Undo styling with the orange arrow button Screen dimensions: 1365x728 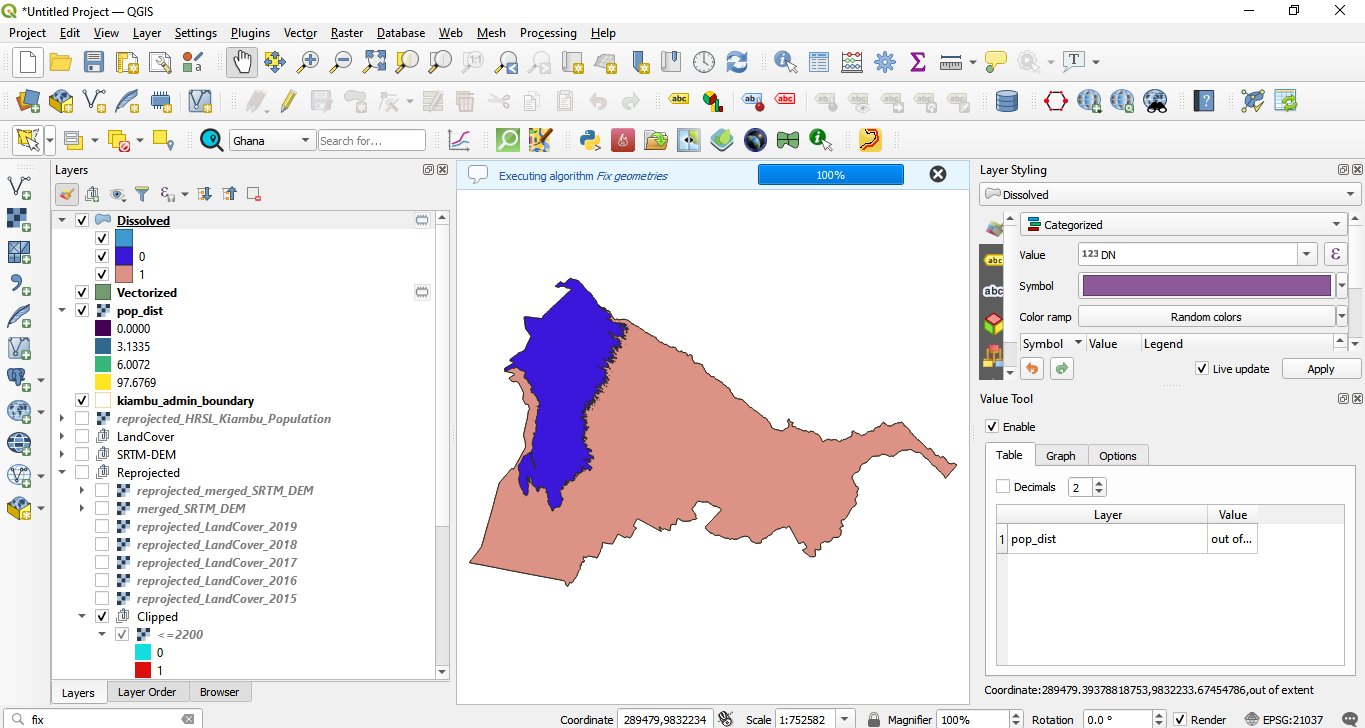pos(1032,369)
